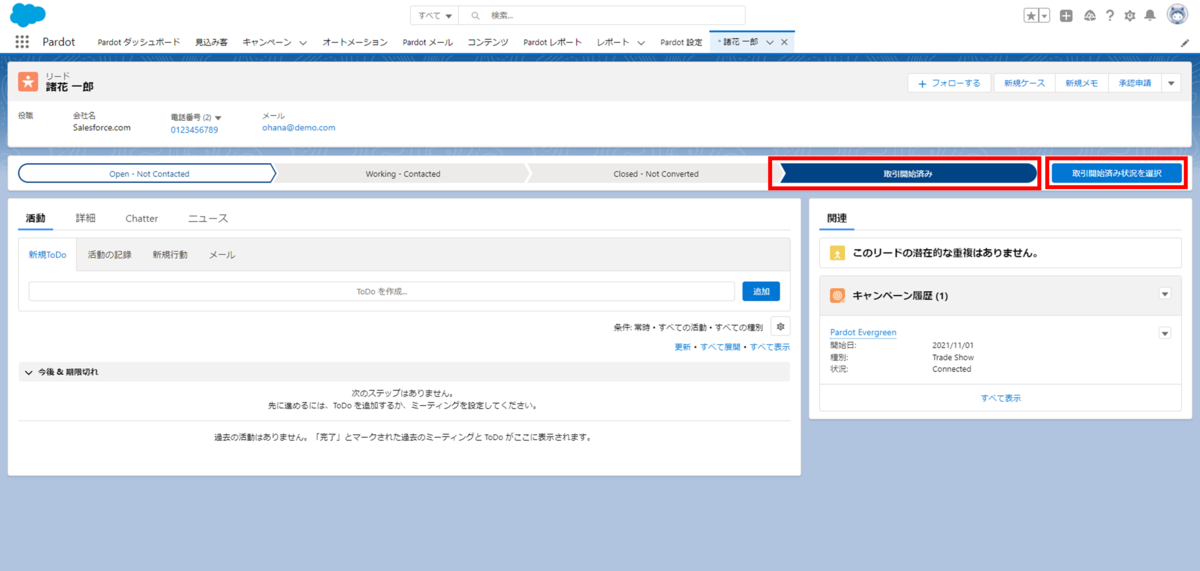Open more record actions dropdown
Image resolution: width=1200 pixels, height=571 pixels.
click(x=1172, y=83)
